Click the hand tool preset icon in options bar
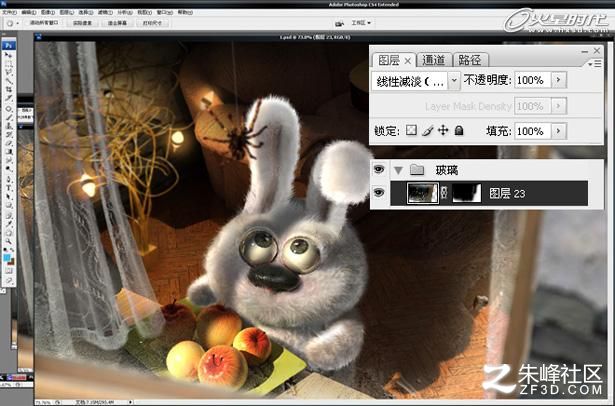Image resolution: width=615 pixels, height=406 pixels. (x=10, y=23)
